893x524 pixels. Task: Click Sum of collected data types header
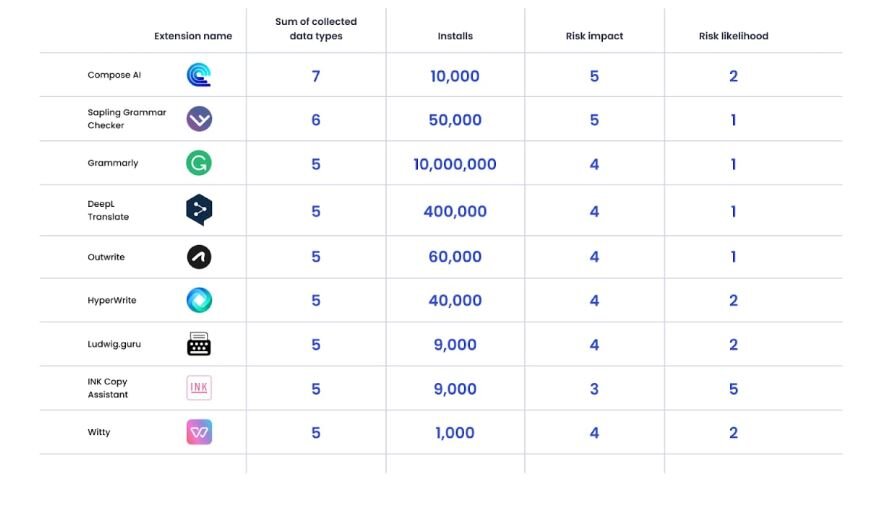[x=316, y=29]
